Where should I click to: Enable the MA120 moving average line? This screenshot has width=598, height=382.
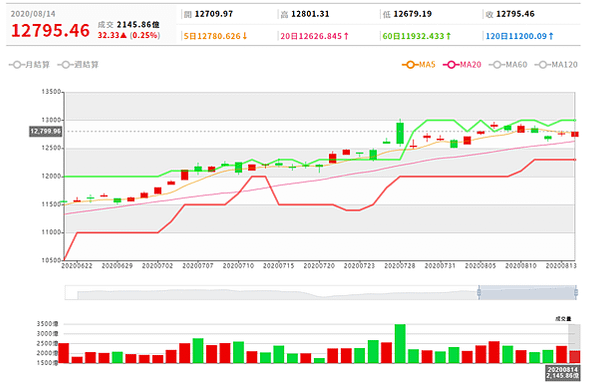point(556,65)
